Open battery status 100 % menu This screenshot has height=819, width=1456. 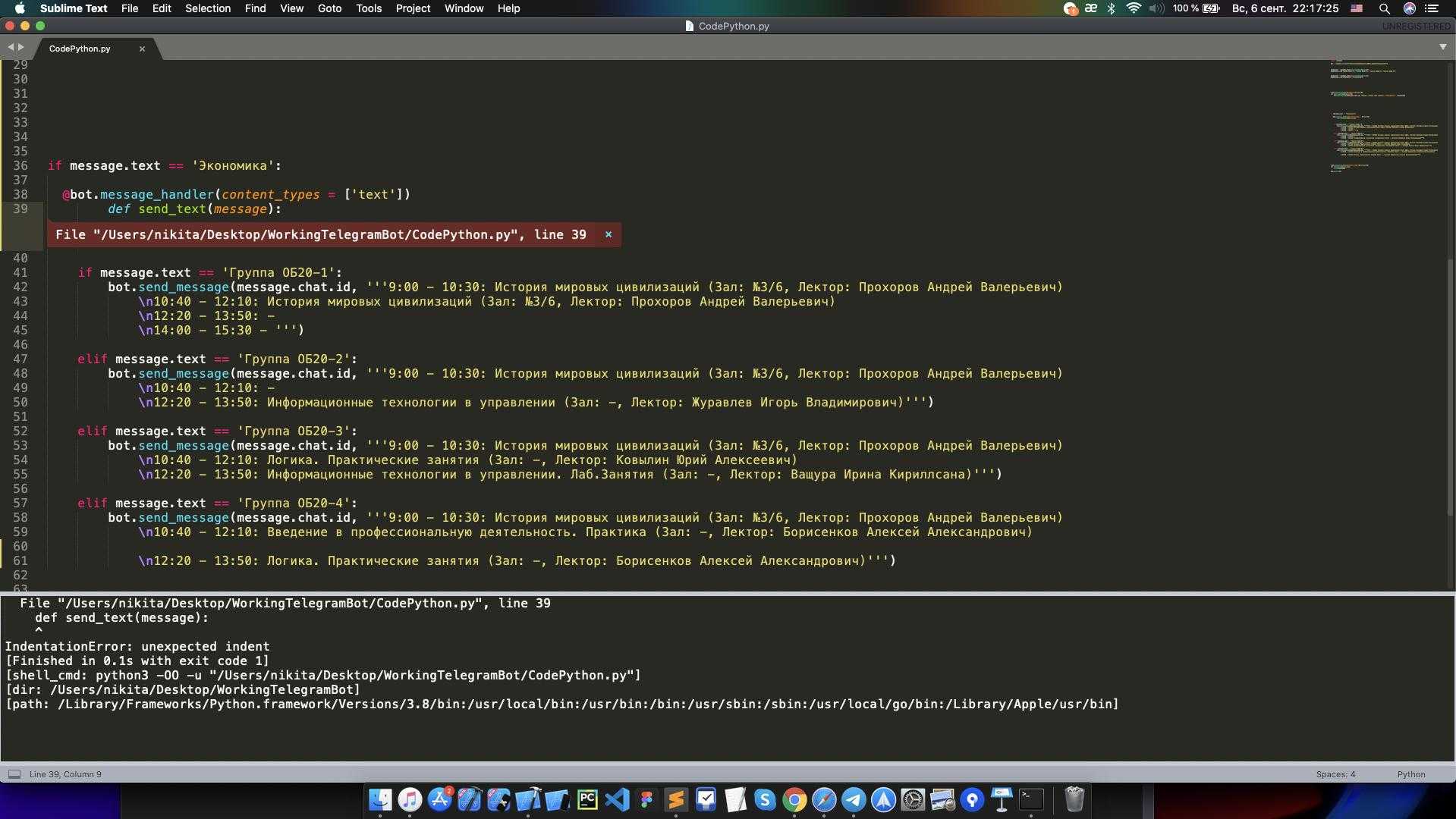coord(1196,8)
